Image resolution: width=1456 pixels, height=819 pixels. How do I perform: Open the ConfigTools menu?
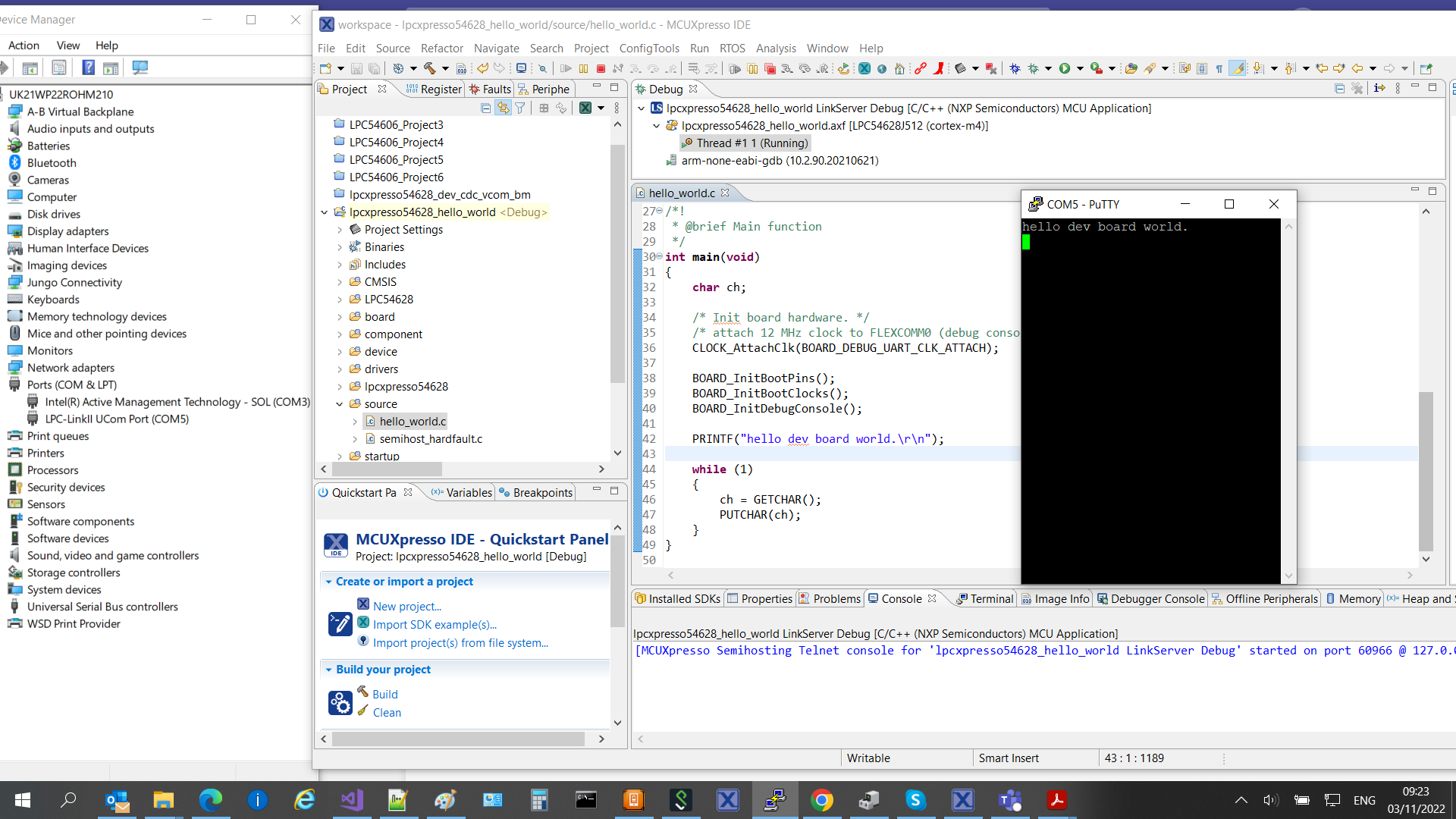[x=649, y=48]
